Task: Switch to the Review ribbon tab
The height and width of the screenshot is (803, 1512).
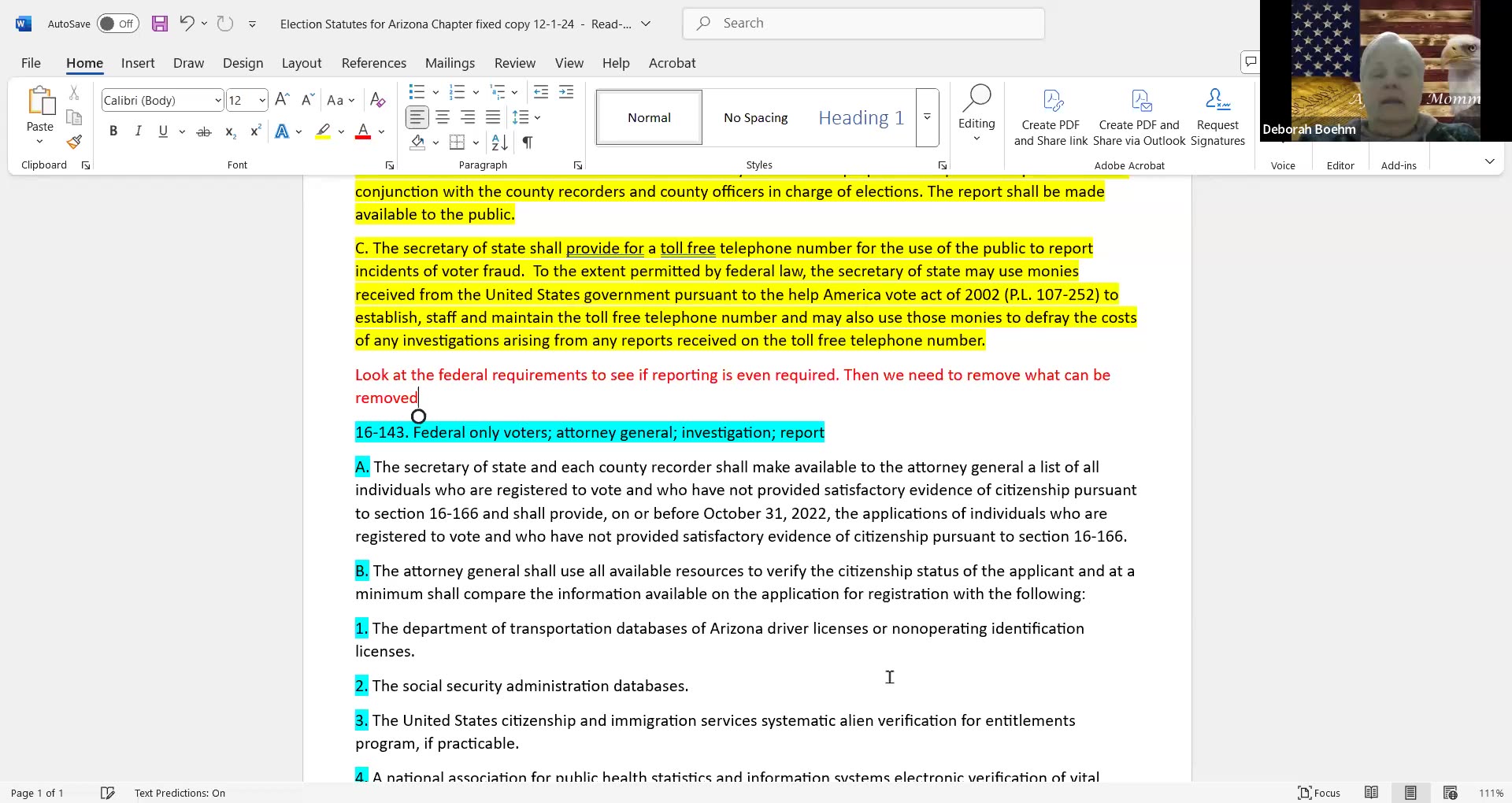Action: pos(514,63)
